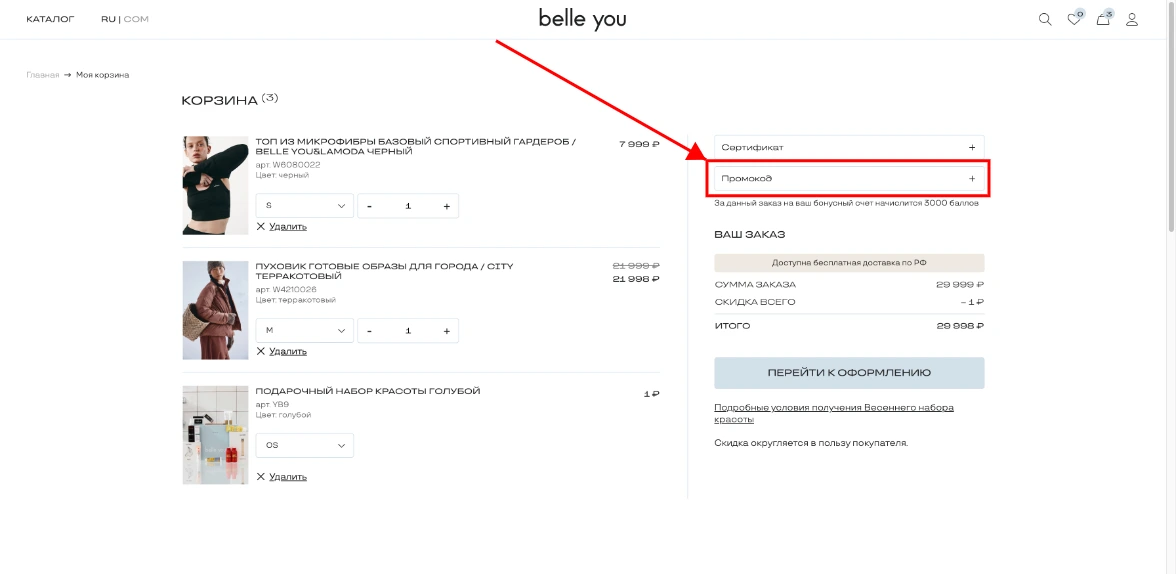1176x574 pixels.
Task: Open the КАТАЛОГ menu
Action: click(x=50, y=20)
